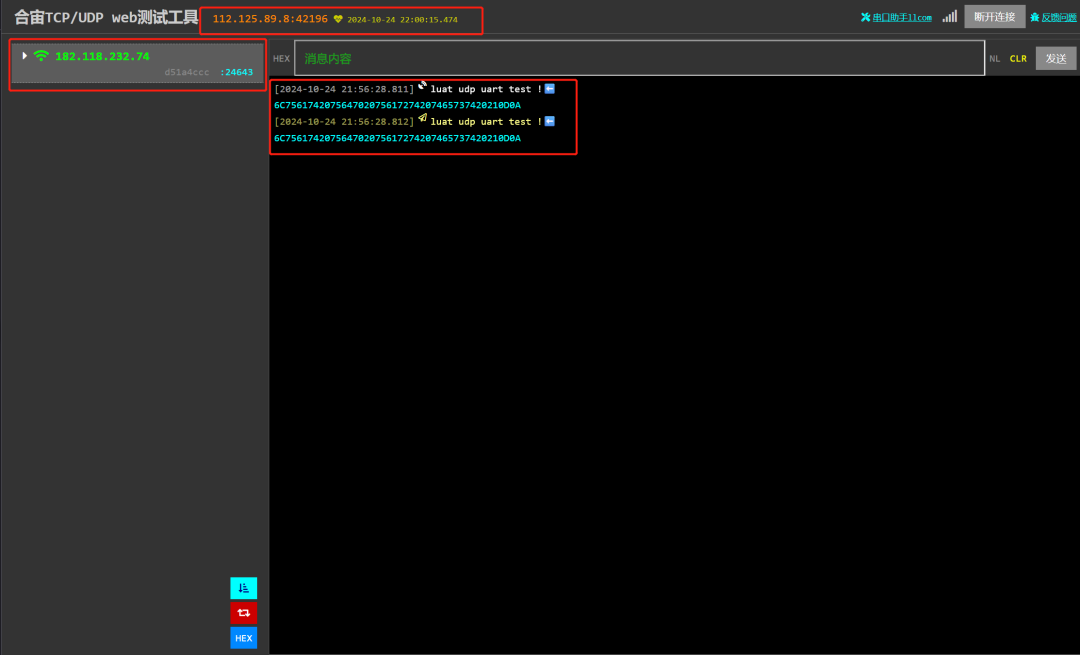Click the yellow heartbeat icon after server address

point(338,19)
